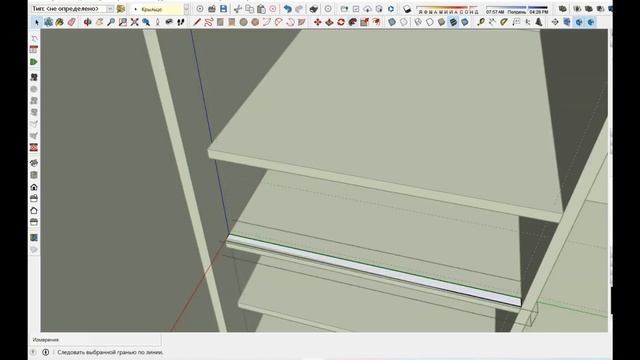The height and width of the screenshot is (360, 640).
Task: Toggle shadows display on or off
Action: pos(407,9)
